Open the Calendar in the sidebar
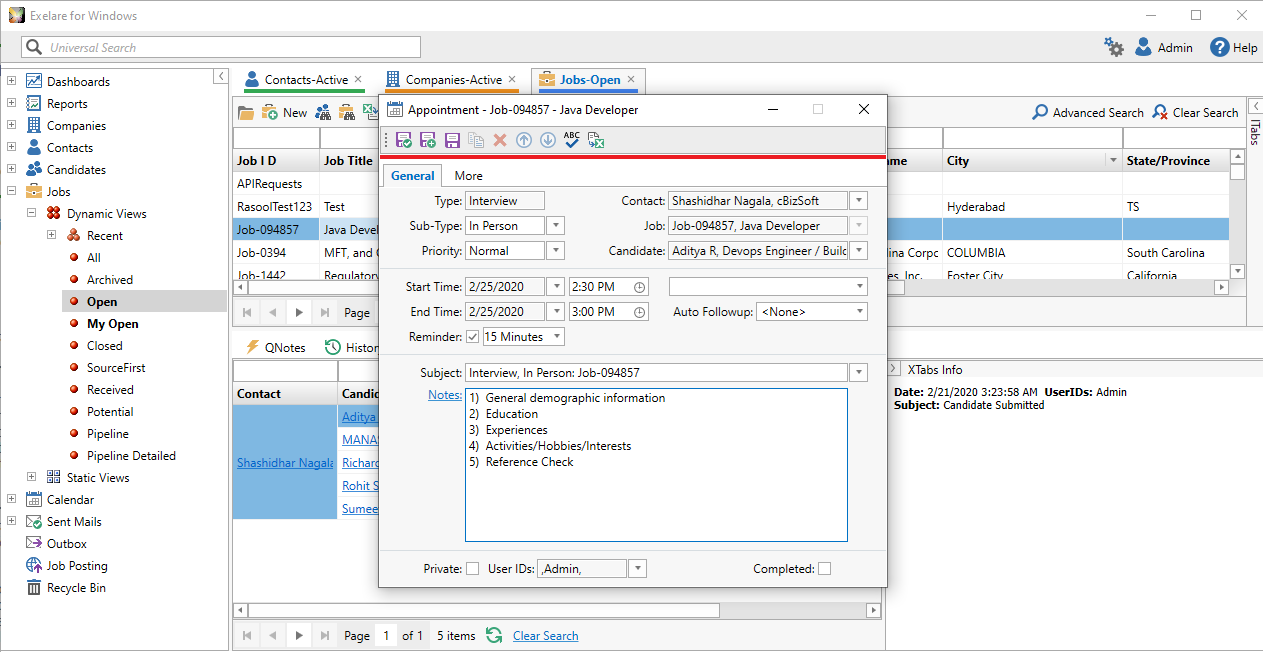 pos(70,499)
